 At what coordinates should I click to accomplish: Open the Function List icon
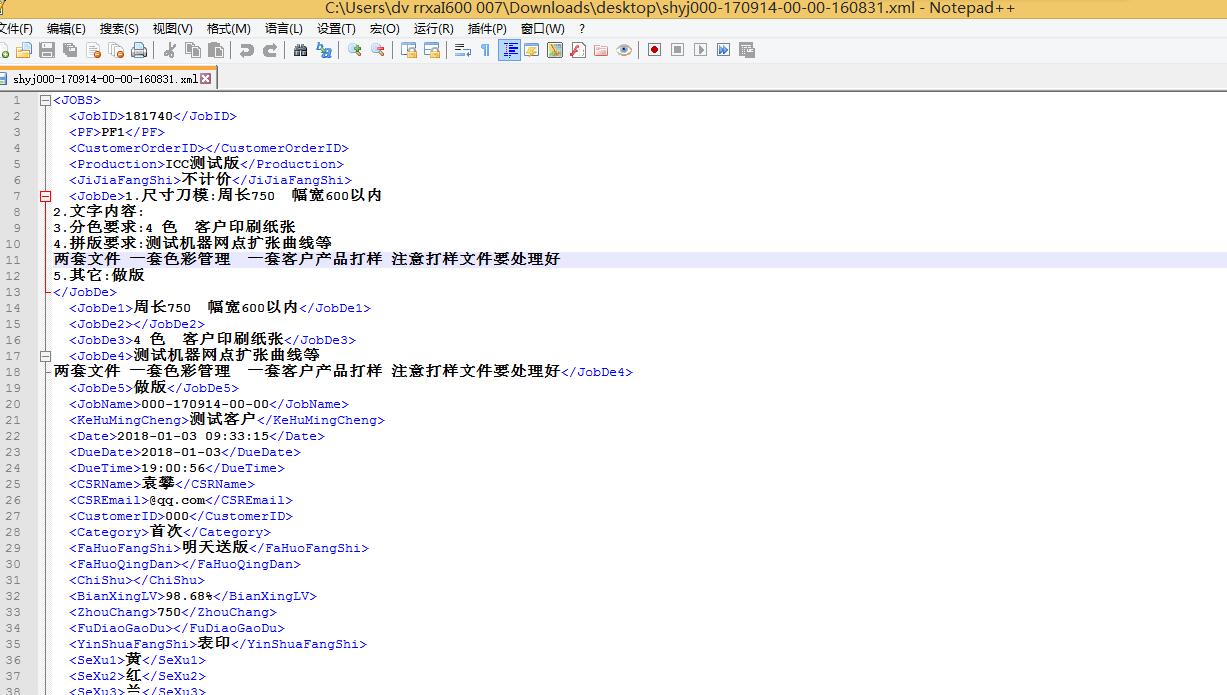coord(578,50)
